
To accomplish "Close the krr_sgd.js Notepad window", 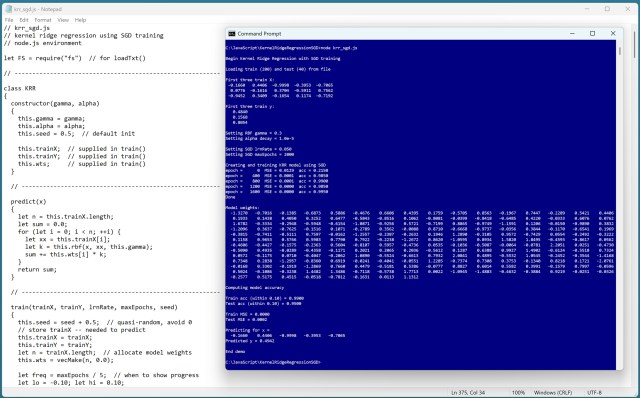I will 628,9.
